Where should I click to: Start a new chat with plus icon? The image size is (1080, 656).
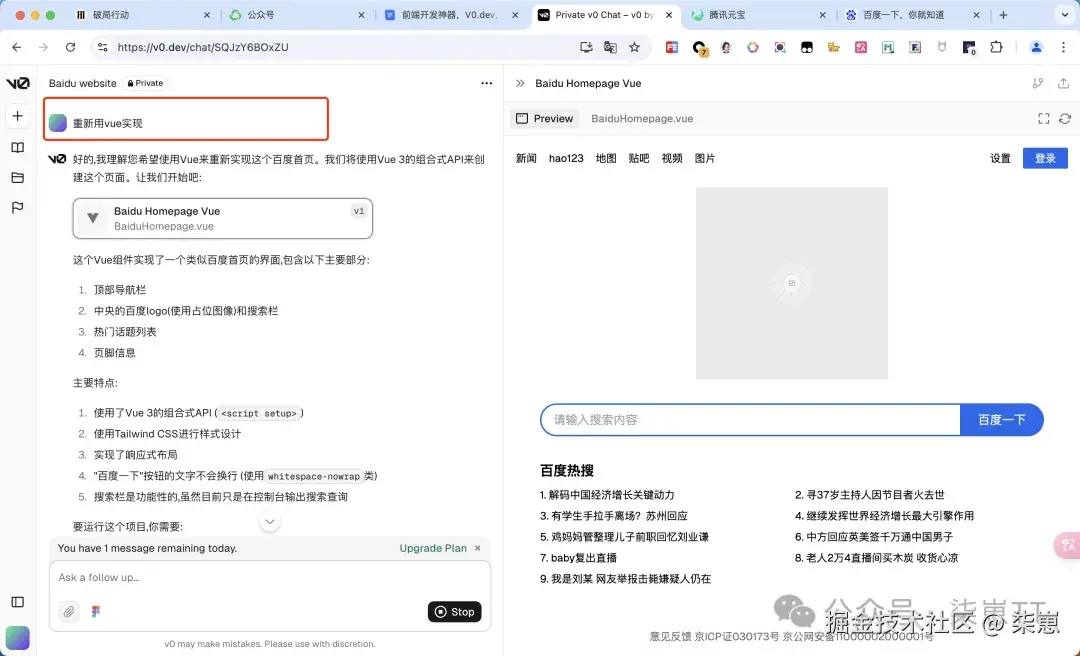(x=18, y=116)
